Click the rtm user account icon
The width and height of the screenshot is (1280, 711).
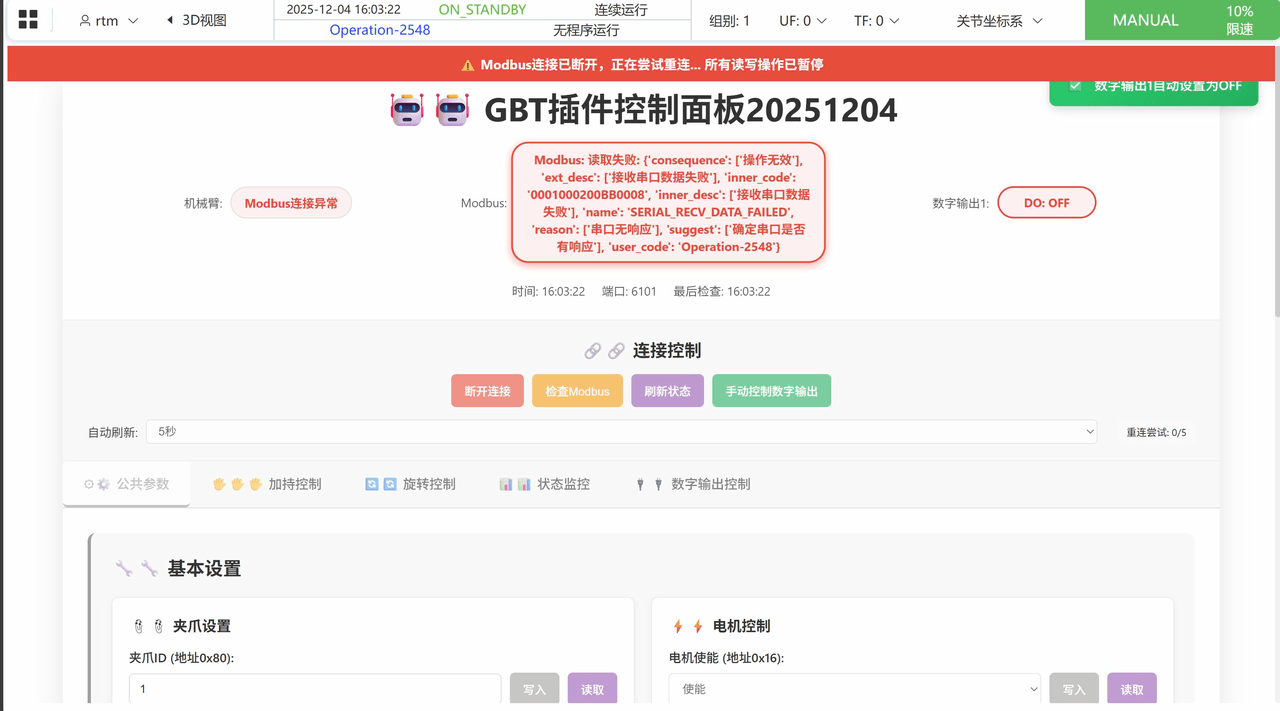pyautogui.click(x=86, y=21)
